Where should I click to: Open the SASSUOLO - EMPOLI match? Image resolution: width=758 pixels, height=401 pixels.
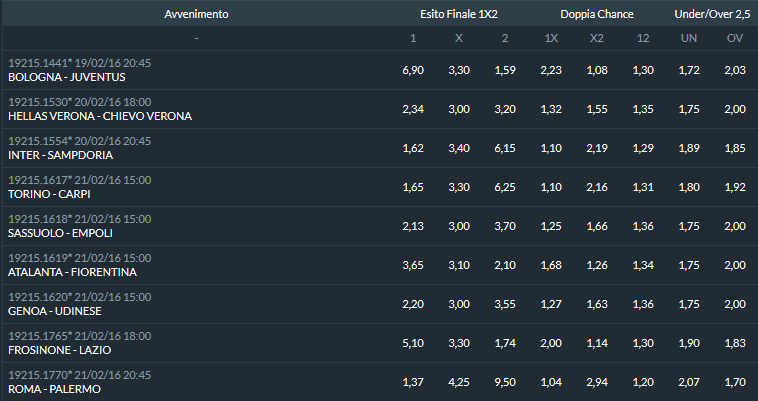(x=60, y=233)
